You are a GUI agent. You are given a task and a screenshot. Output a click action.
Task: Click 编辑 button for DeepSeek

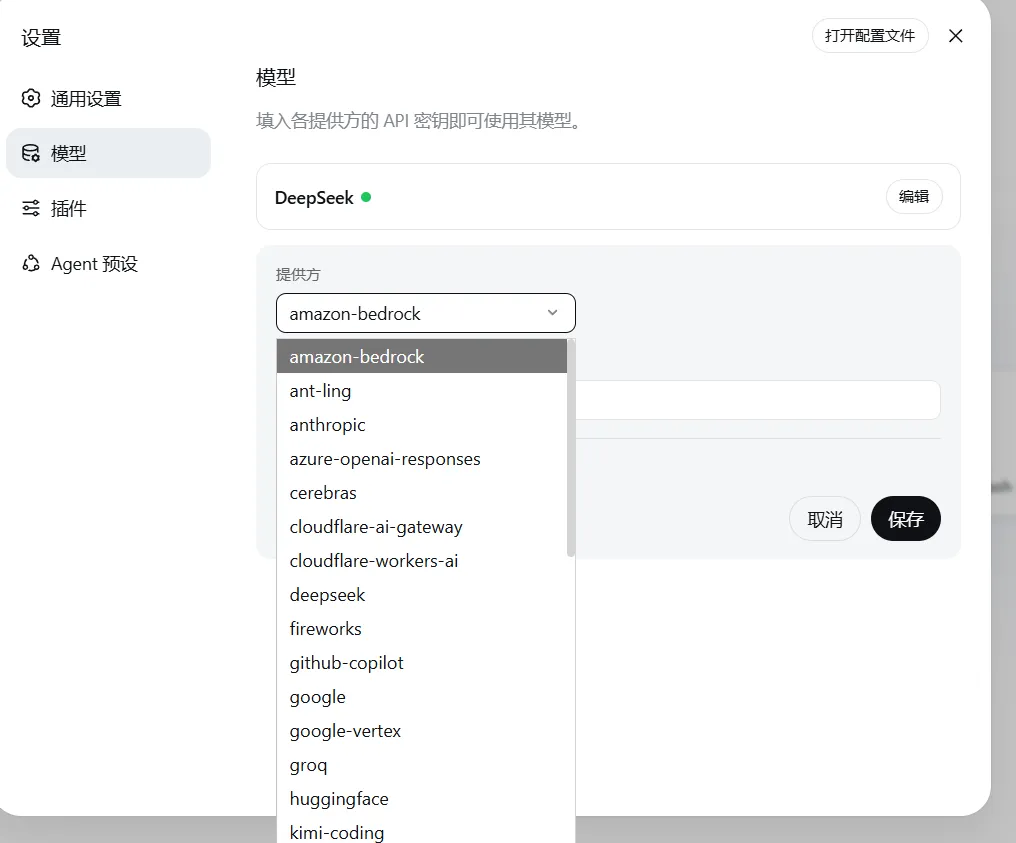tap(914, 196)
